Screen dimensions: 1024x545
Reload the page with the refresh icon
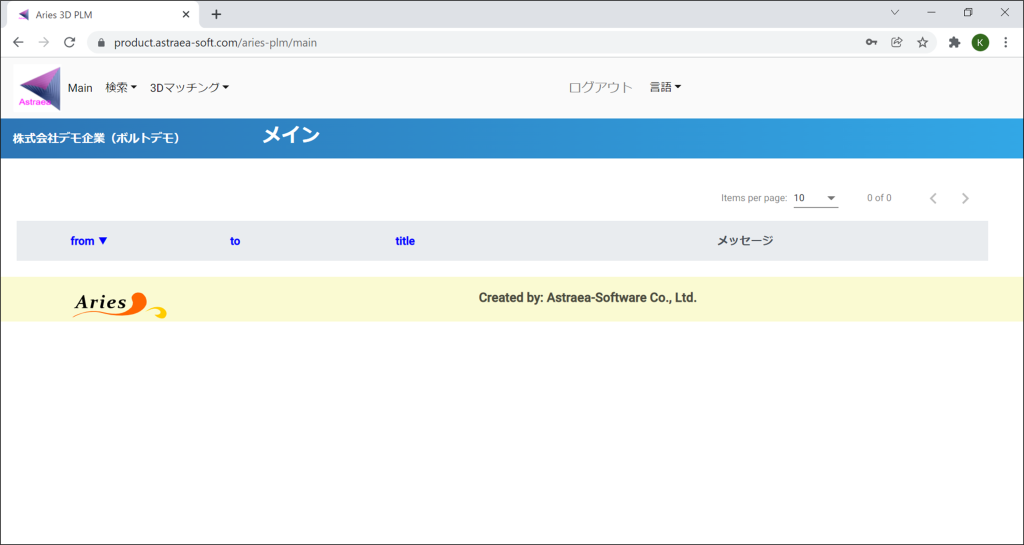point(69,42)
